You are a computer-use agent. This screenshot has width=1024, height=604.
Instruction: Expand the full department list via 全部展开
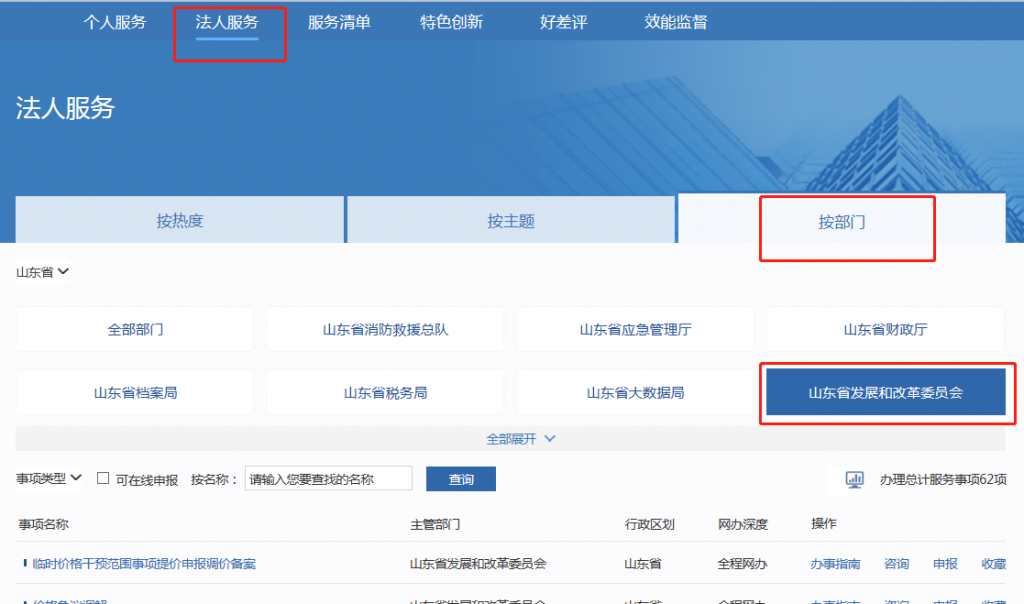tap(520, 439)
